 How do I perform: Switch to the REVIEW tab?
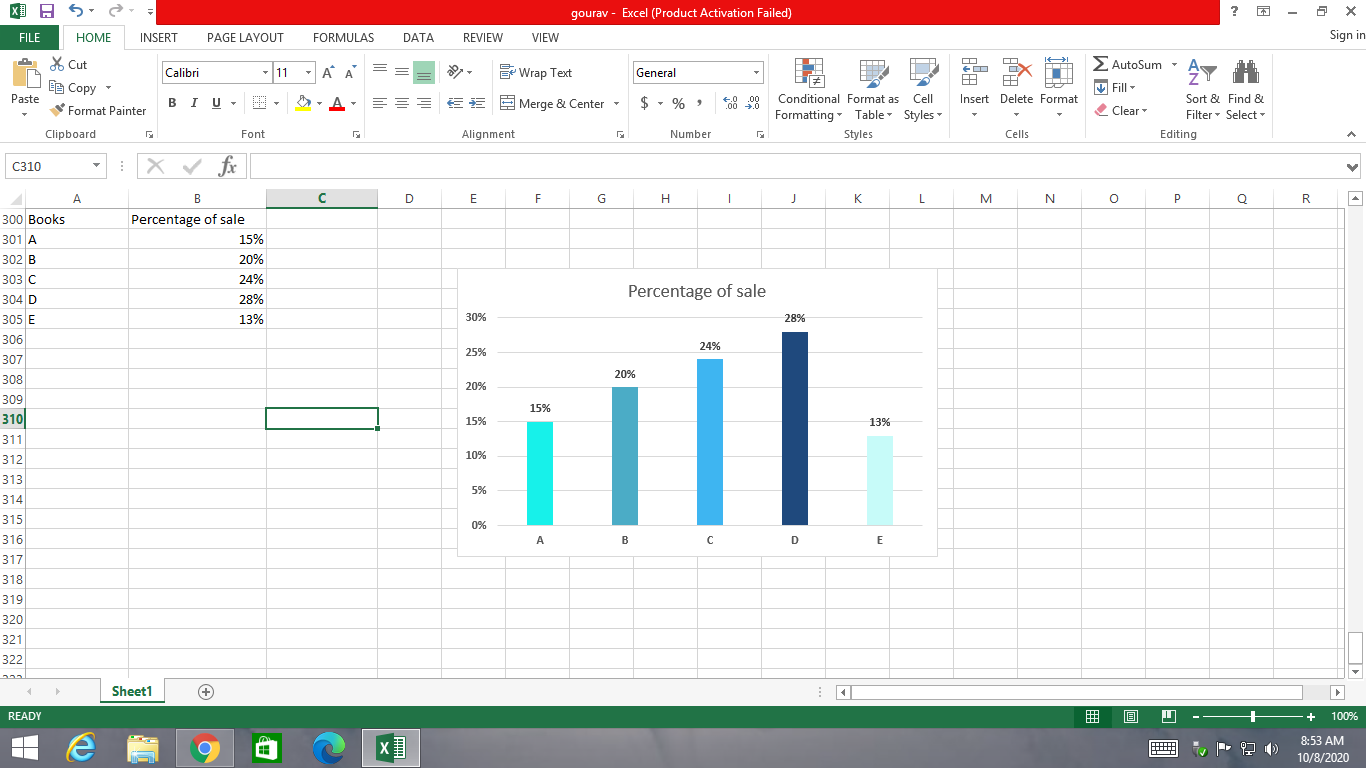(x=483, y=37)
